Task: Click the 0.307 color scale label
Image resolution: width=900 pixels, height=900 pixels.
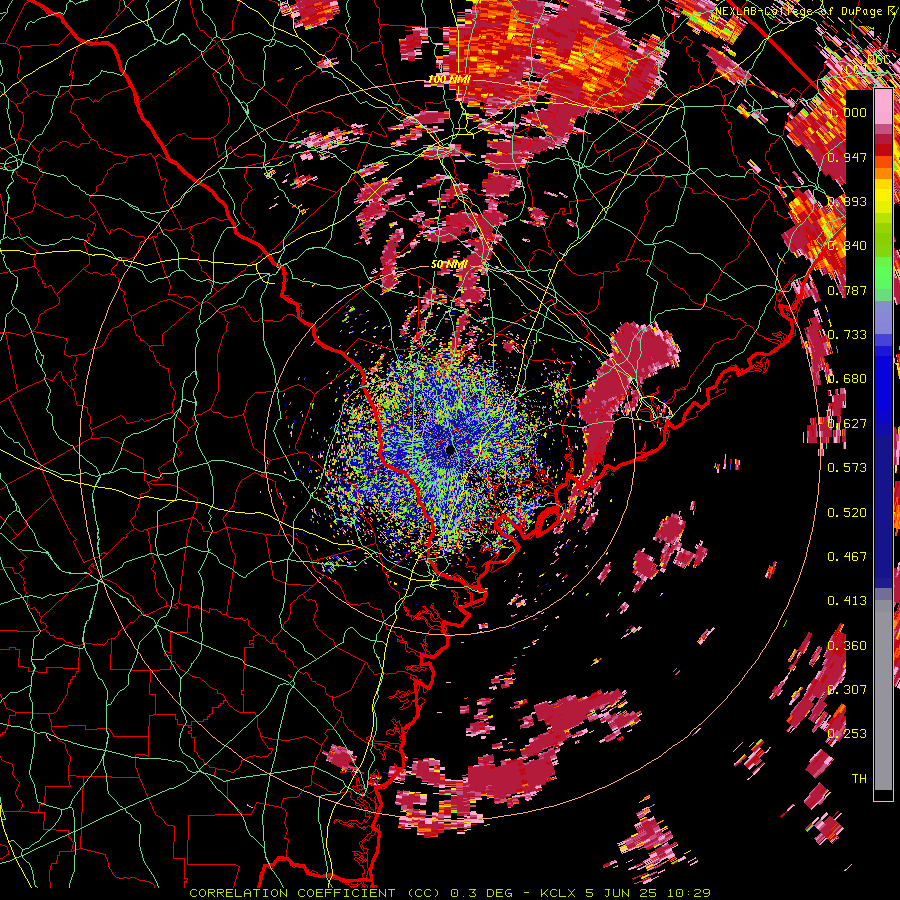Action: (x=847, y=689)
